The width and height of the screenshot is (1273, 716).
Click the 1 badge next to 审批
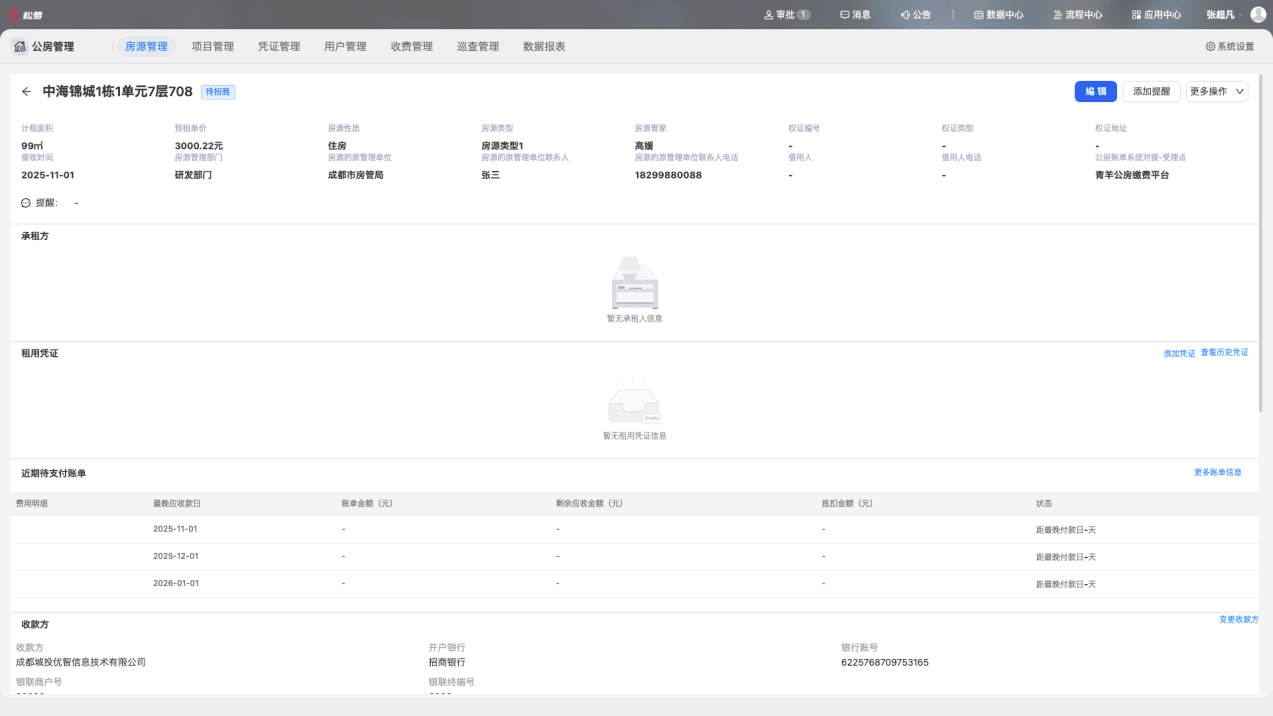point(803,15)
